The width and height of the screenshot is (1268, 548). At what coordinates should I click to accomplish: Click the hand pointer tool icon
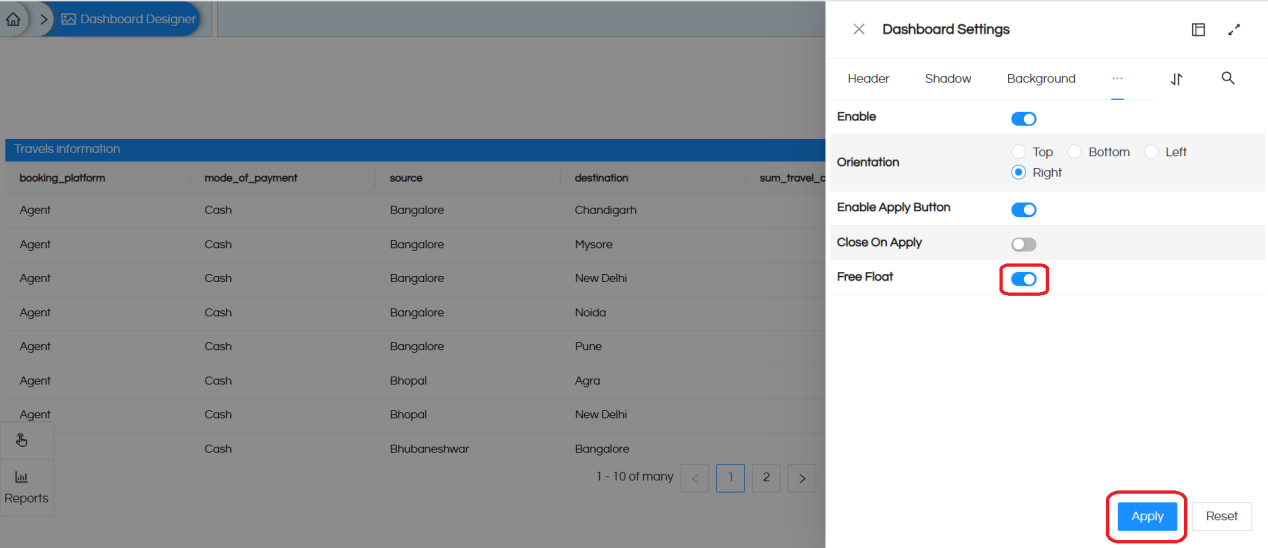[22, 440]
